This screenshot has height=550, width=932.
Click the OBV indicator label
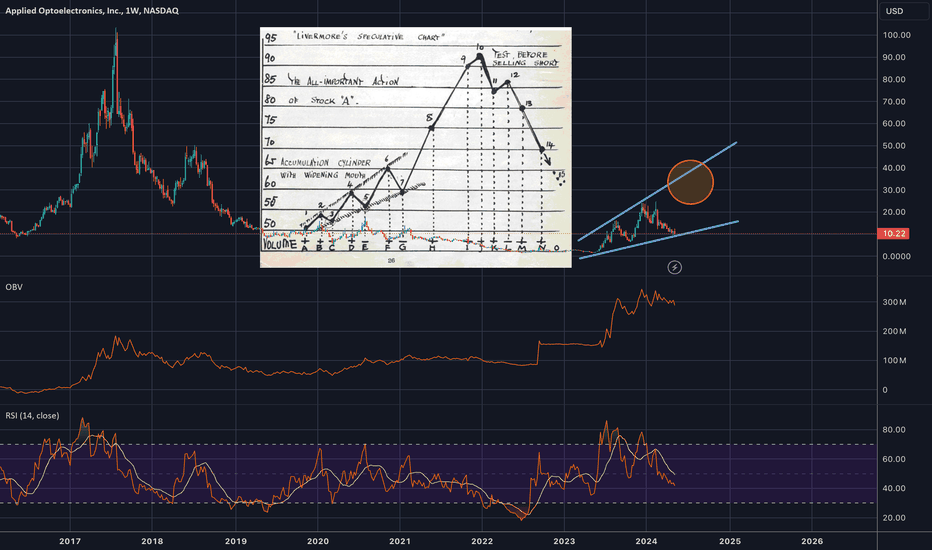tap(14, 287)
